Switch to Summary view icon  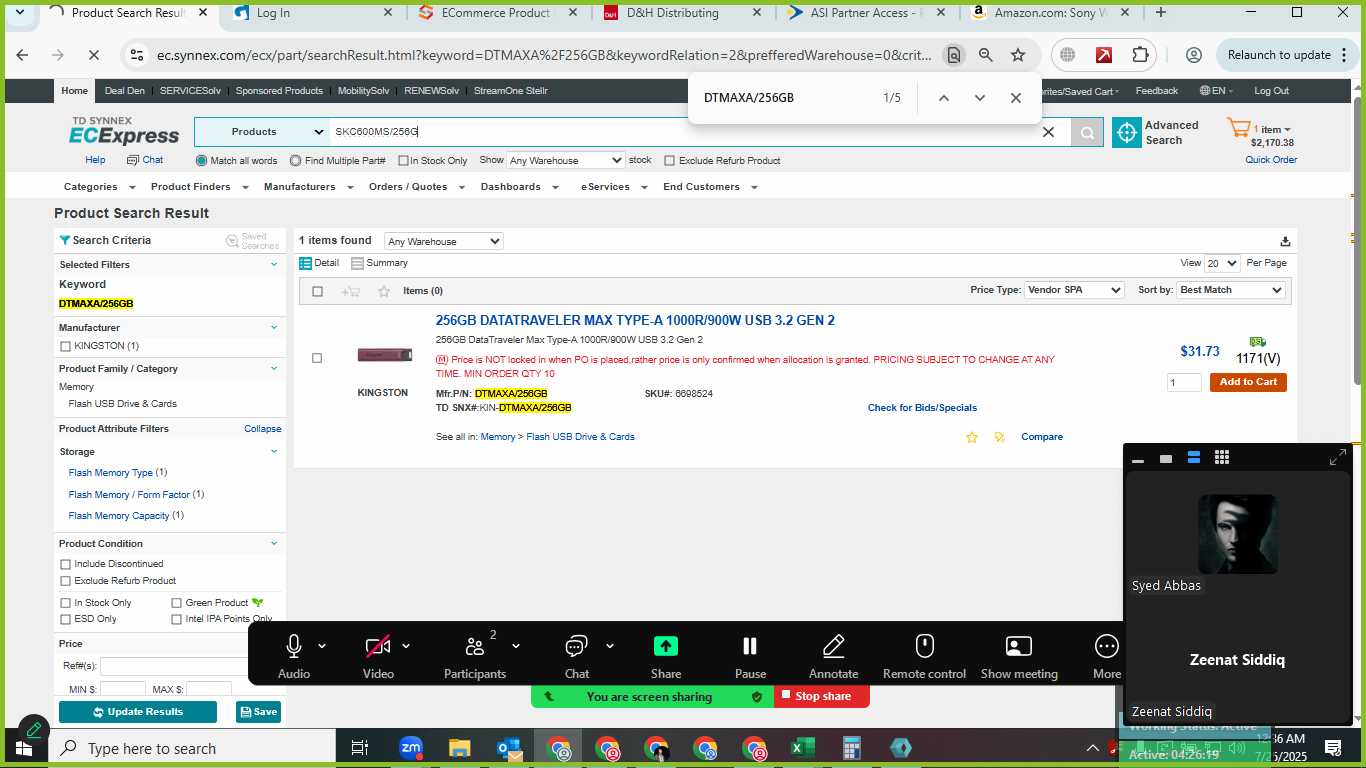tap(357, 263)
